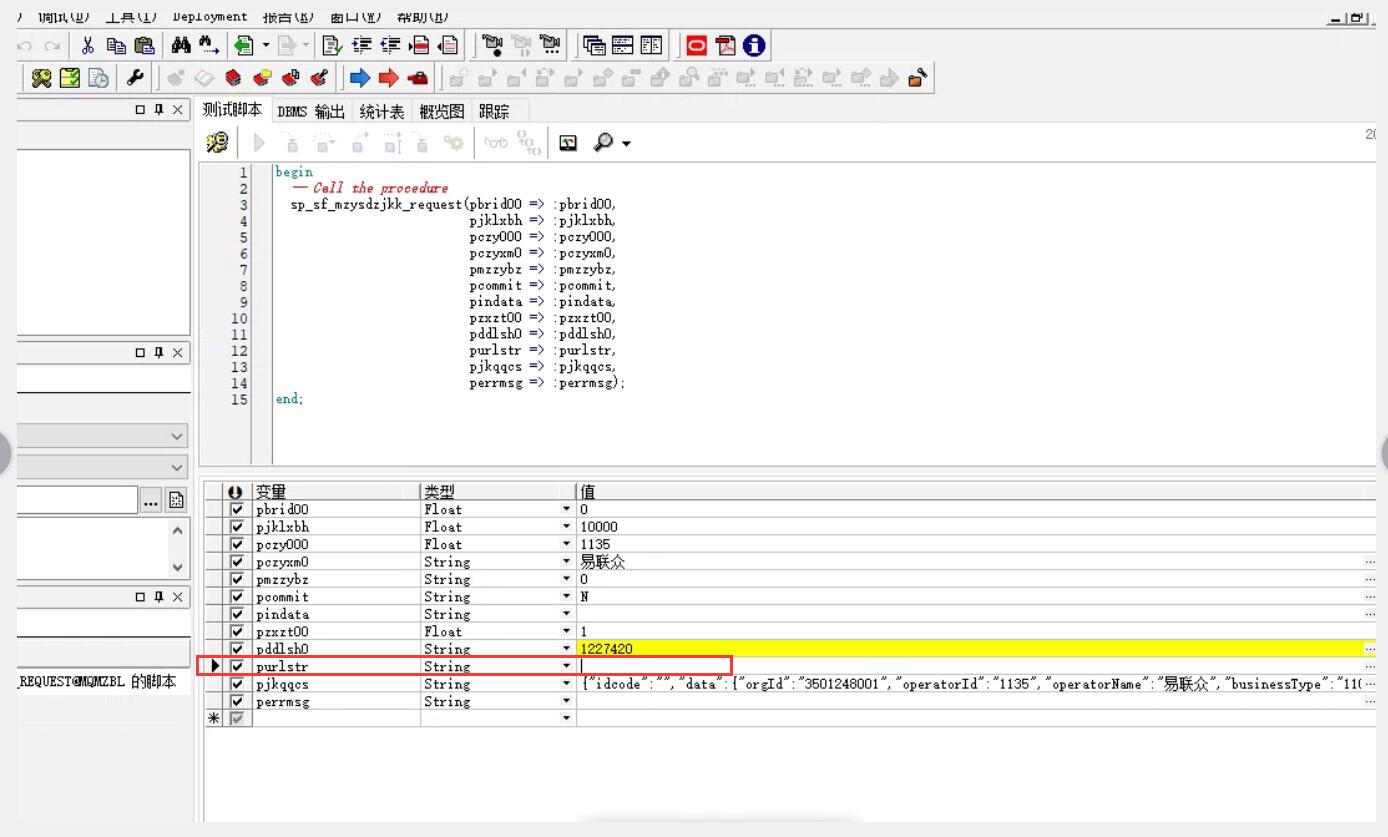Click the red Oracle logo icon
This screenshot has height=837, width=1388.
tap(696, 45)
